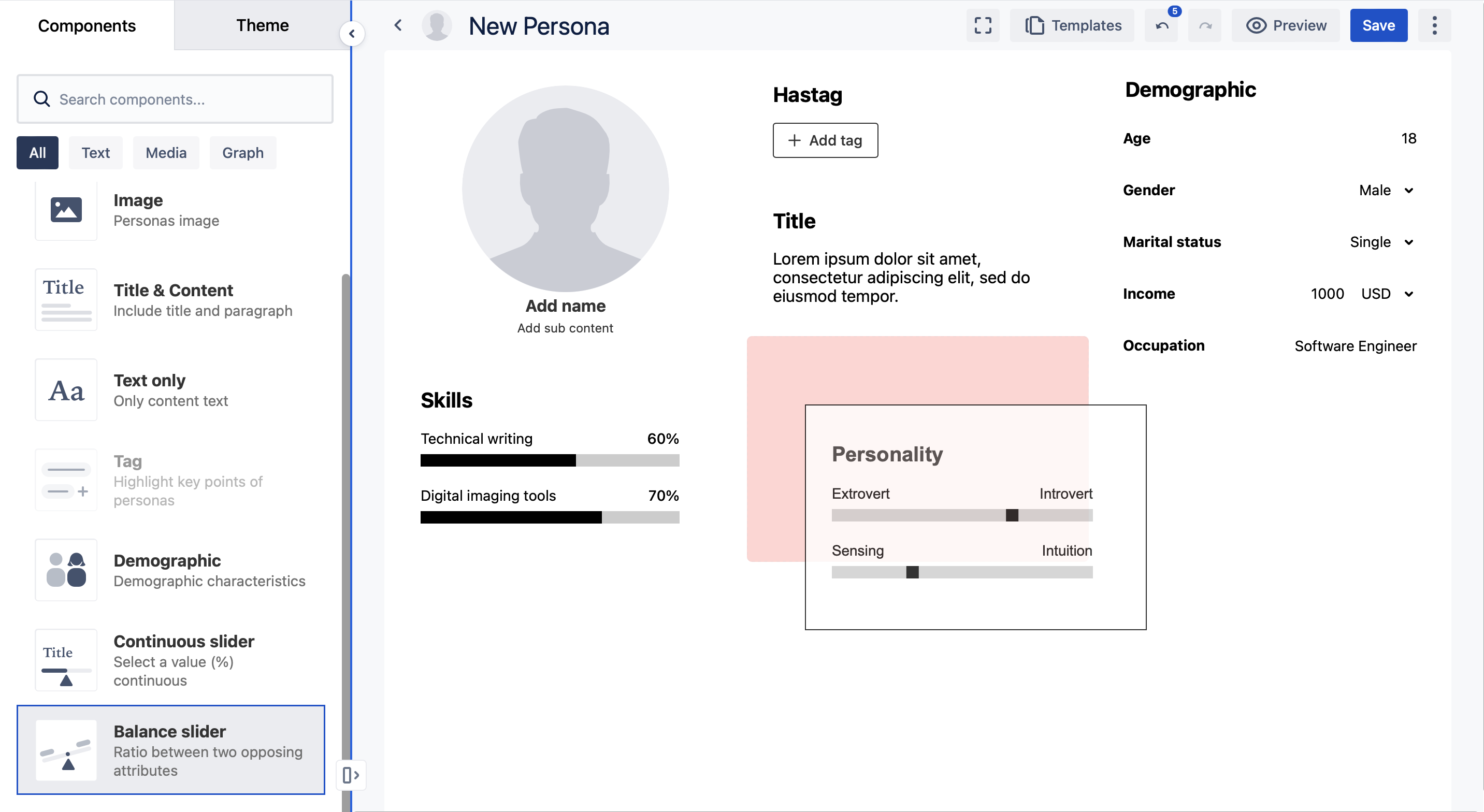
Task: Switch to the Theme tab
Action: click(262, 25)
